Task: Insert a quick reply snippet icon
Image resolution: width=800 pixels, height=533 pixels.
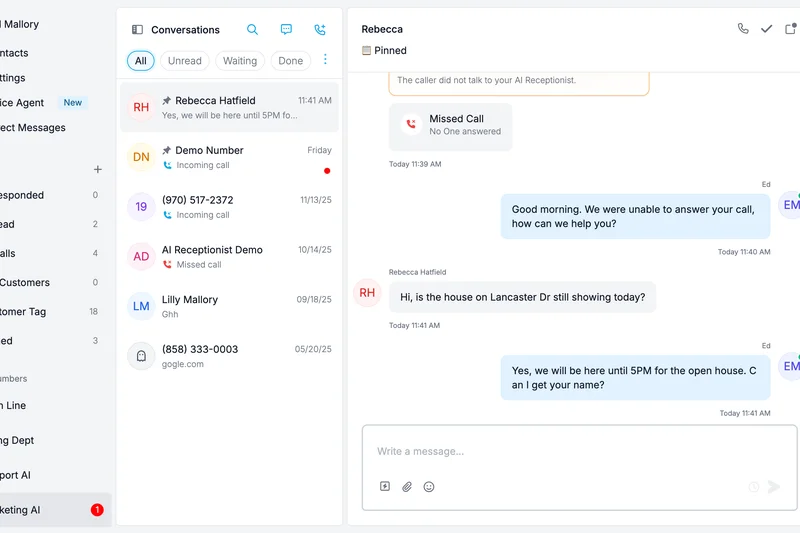Action: 385,487
